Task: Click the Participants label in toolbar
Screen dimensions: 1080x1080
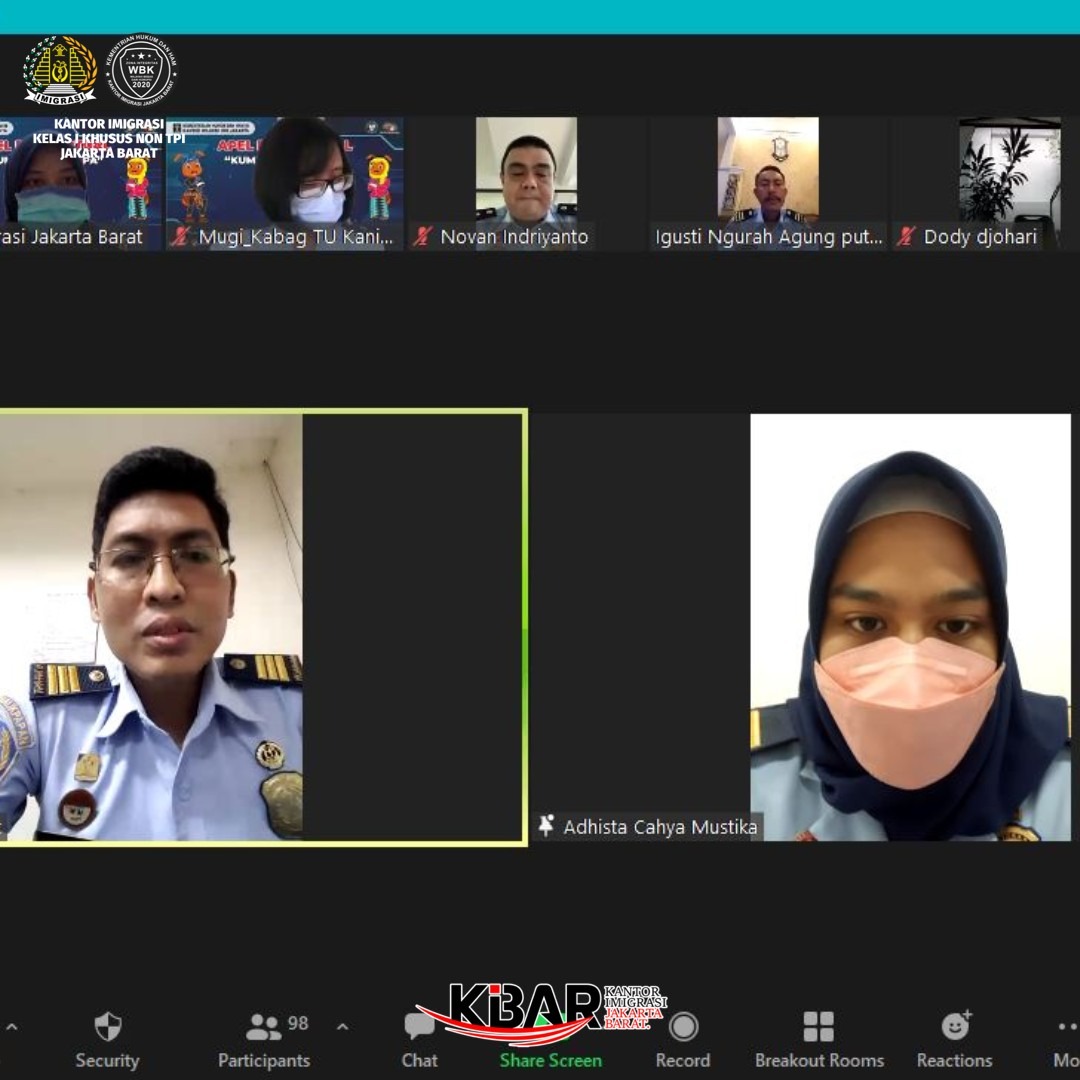Action: 264,1060
